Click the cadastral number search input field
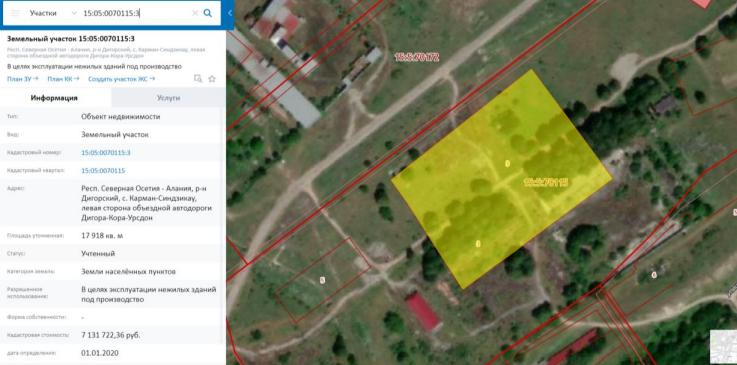 [135, 13]
